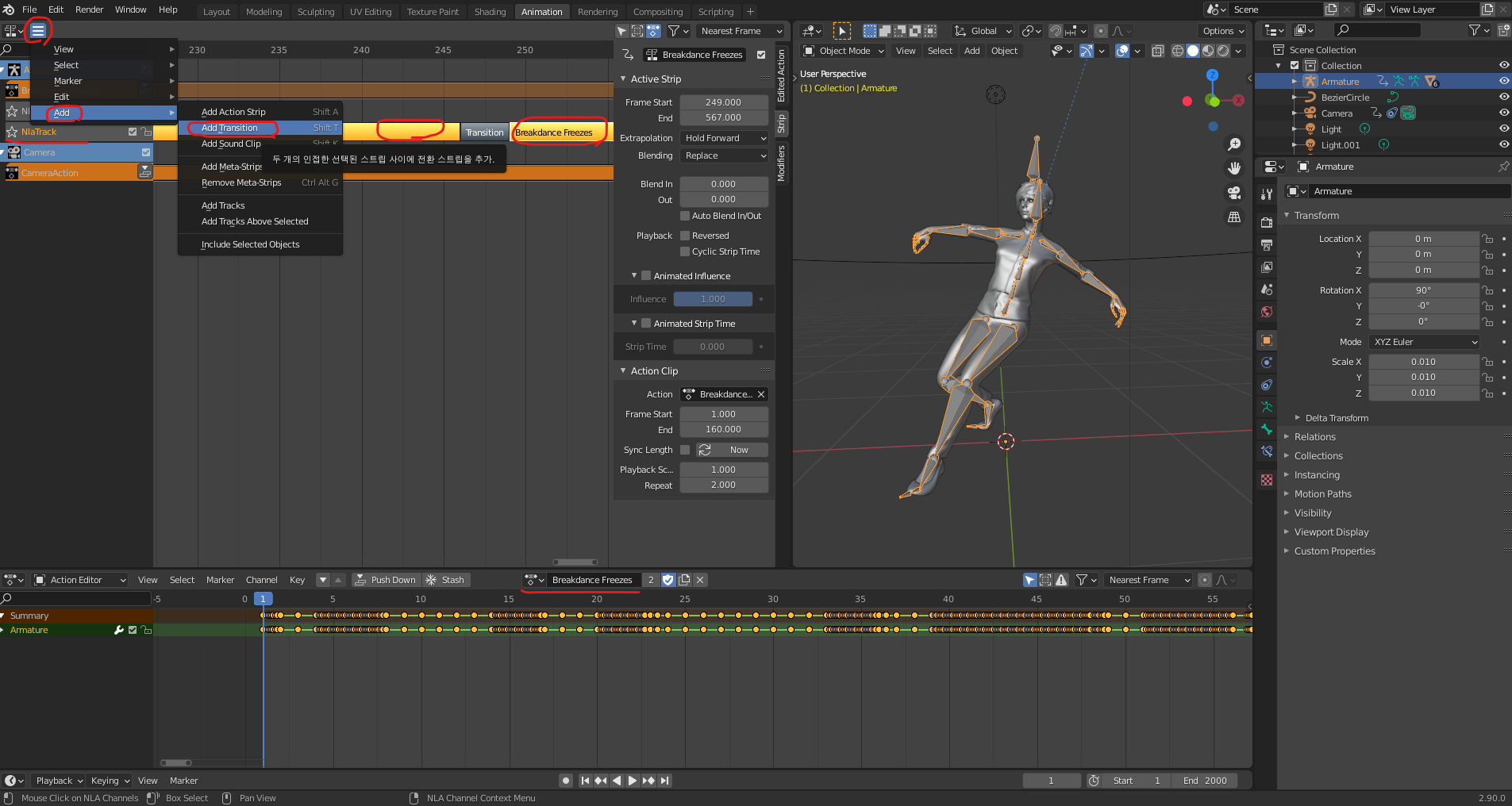1512x806 pixels.
Task: Open the Extrapolation Hold Forward dropdown
Action: (724, 138)
